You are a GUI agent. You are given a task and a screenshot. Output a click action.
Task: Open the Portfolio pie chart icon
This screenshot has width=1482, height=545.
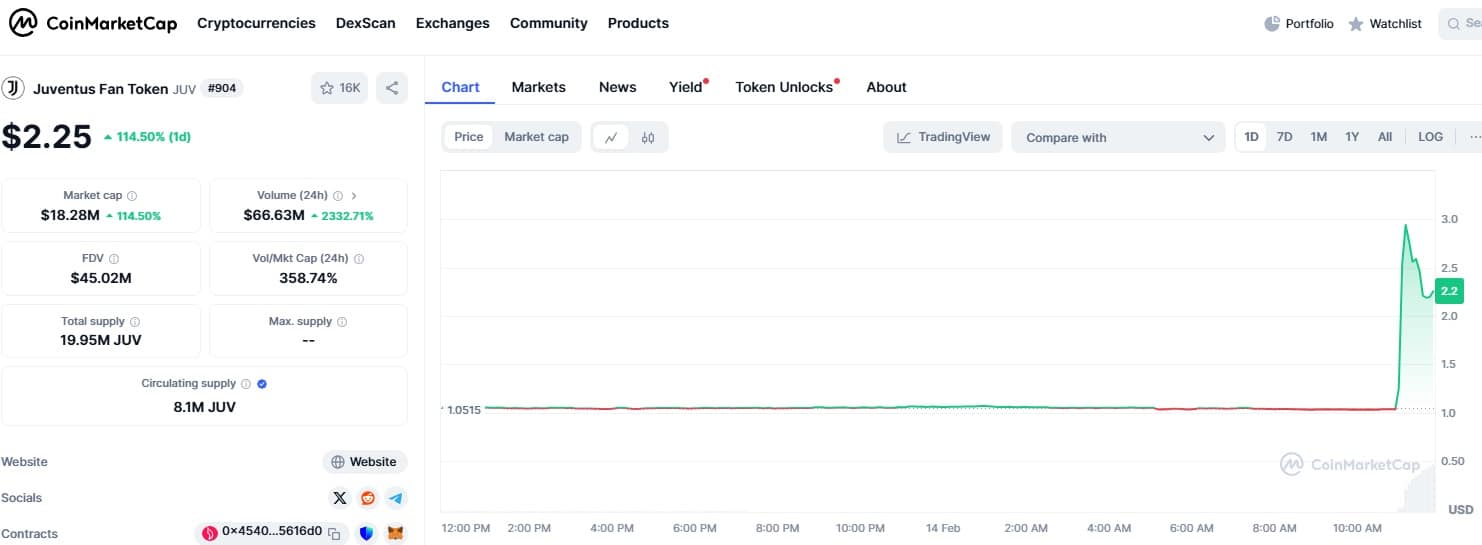click(1272, 23)
